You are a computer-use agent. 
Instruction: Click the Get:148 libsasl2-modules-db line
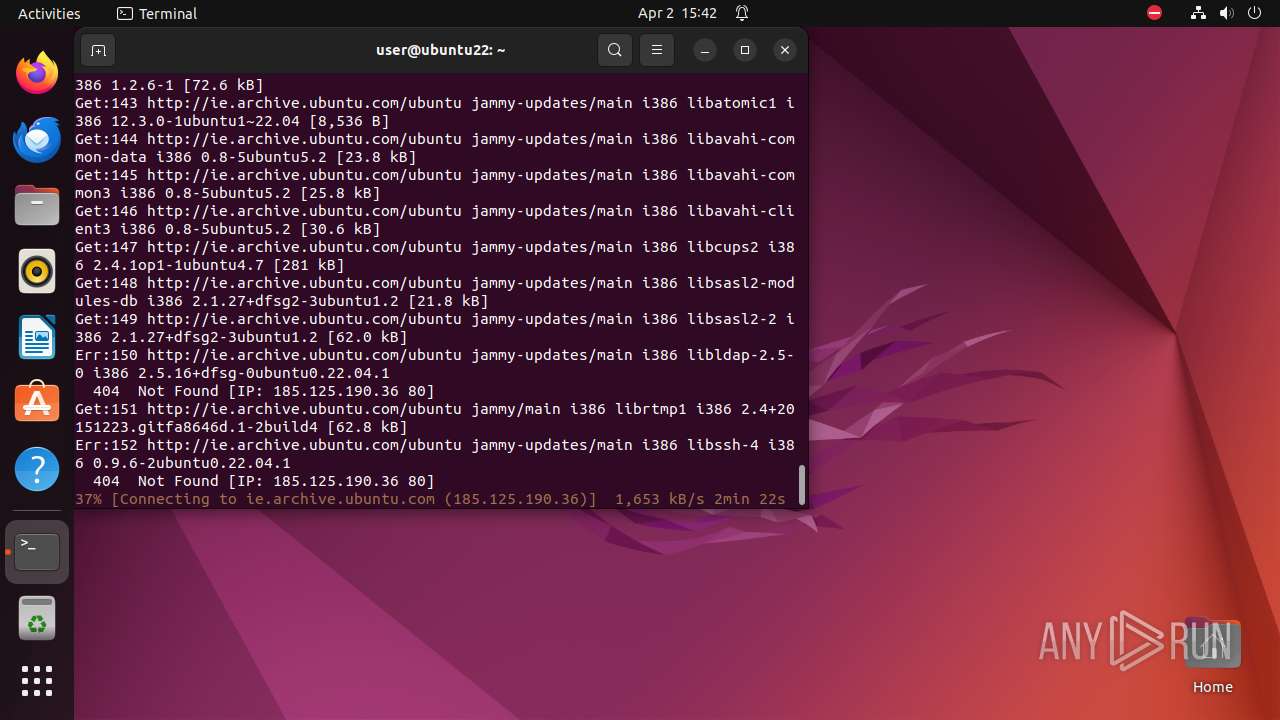pos(435,292)
